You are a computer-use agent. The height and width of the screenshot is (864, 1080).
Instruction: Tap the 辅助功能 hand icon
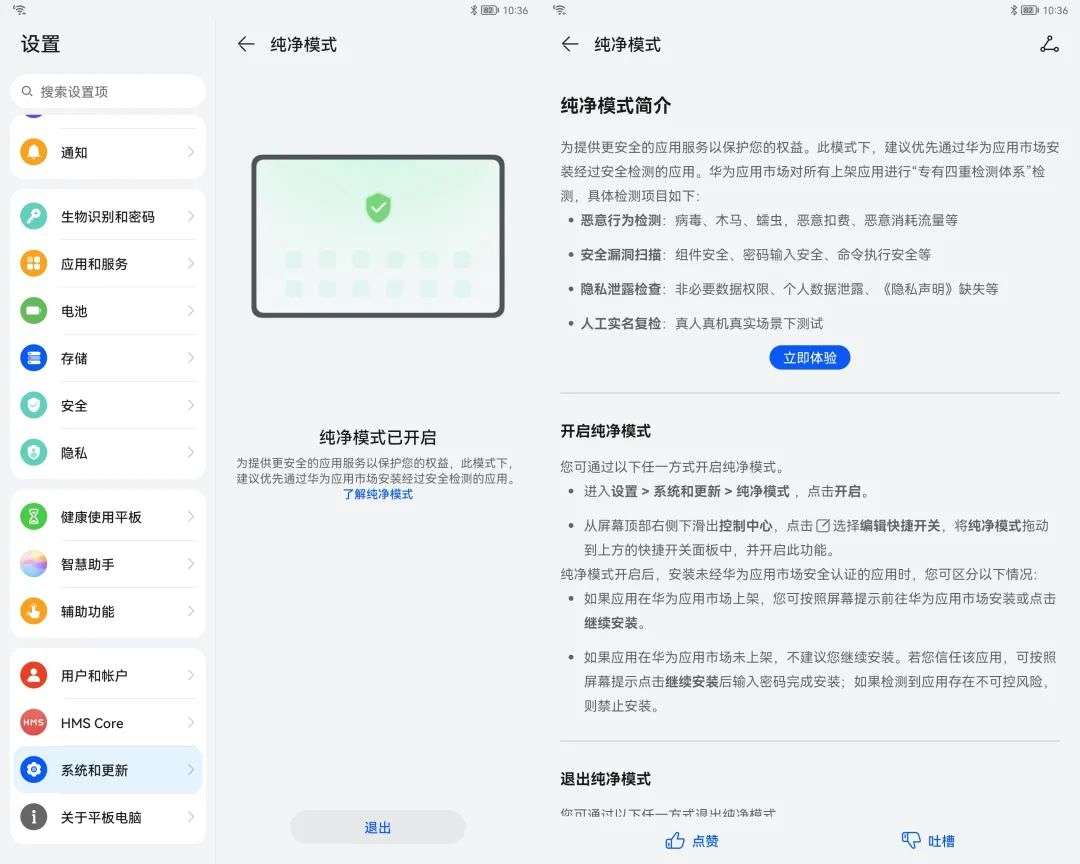[x=34, y=611]
